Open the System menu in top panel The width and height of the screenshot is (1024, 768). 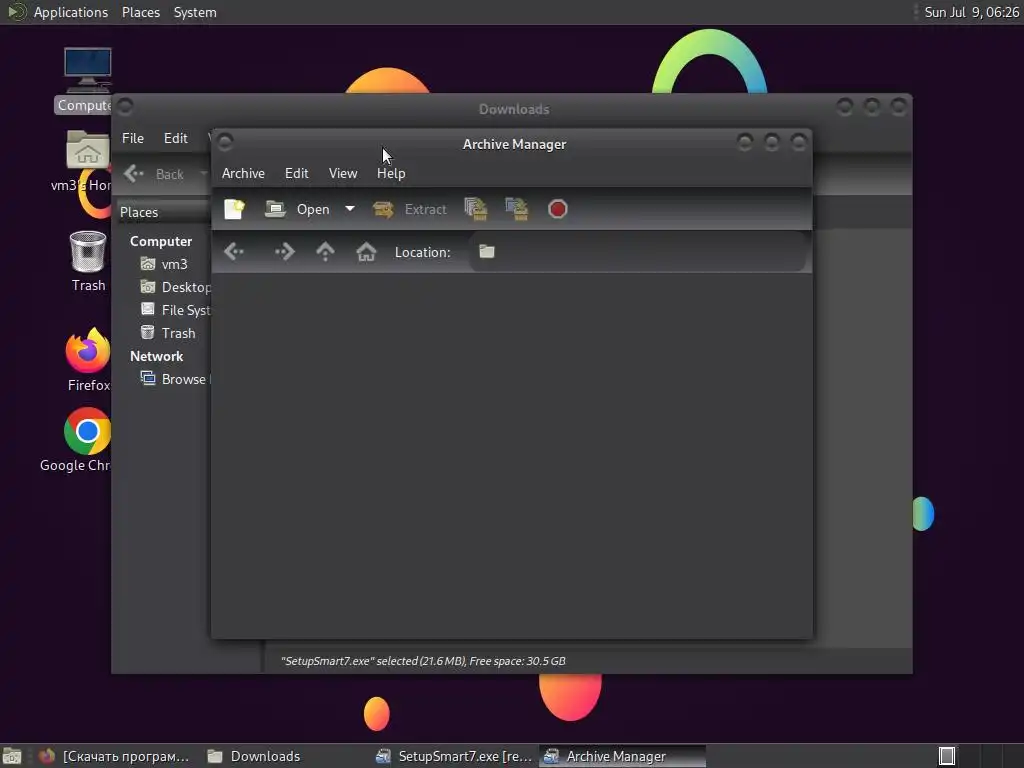(195, 12)
